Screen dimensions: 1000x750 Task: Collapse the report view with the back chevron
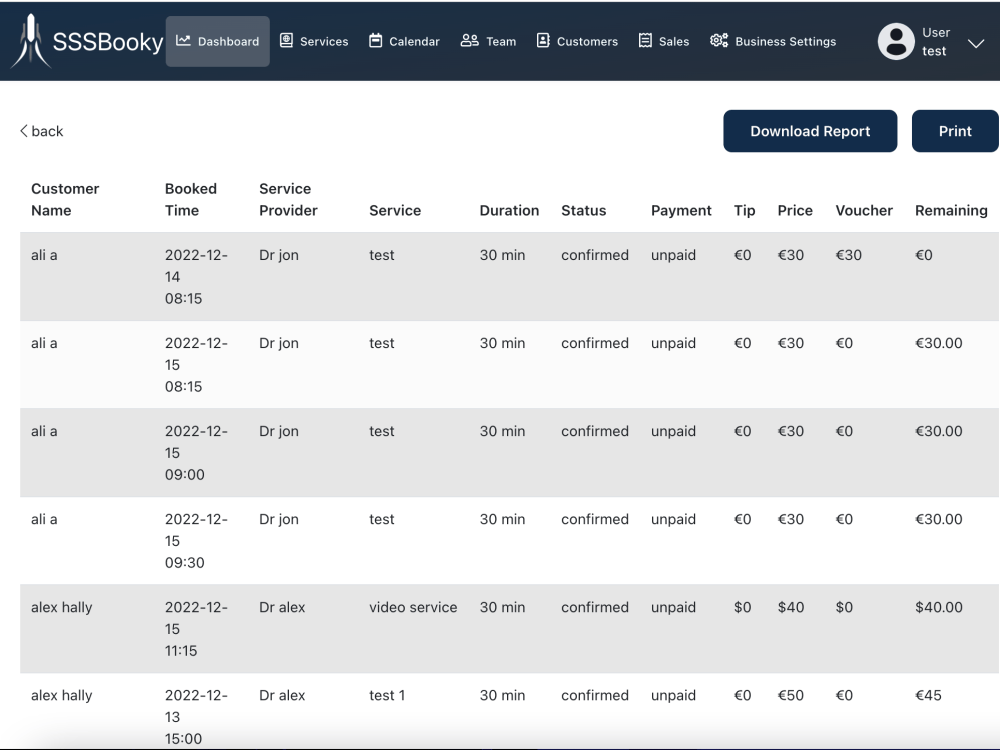(22, 131)
